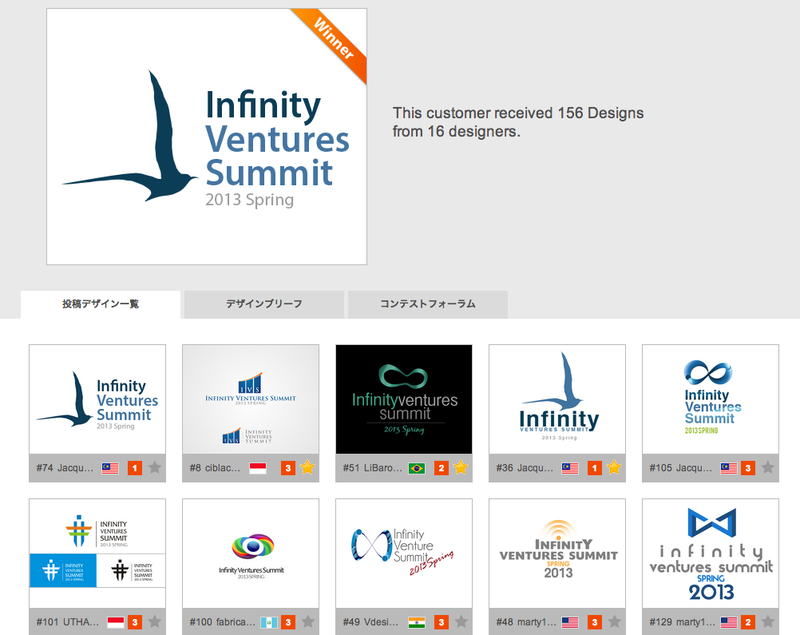Toggle the star on design #74
This screenshot has width=800, height=635.
coord(155,468)
